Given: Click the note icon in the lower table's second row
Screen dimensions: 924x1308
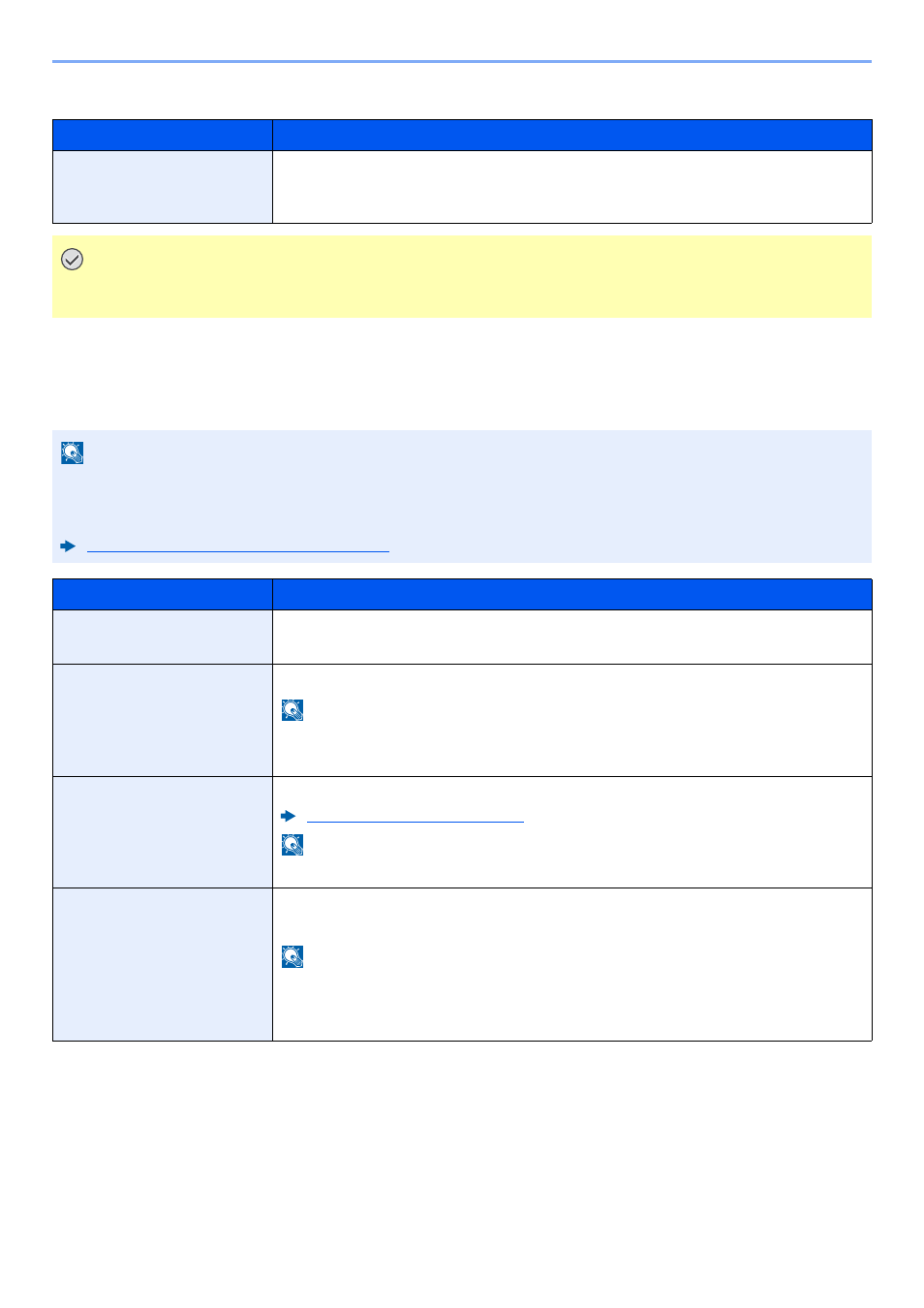Looking at the screenshot, I should pos(293,710).
